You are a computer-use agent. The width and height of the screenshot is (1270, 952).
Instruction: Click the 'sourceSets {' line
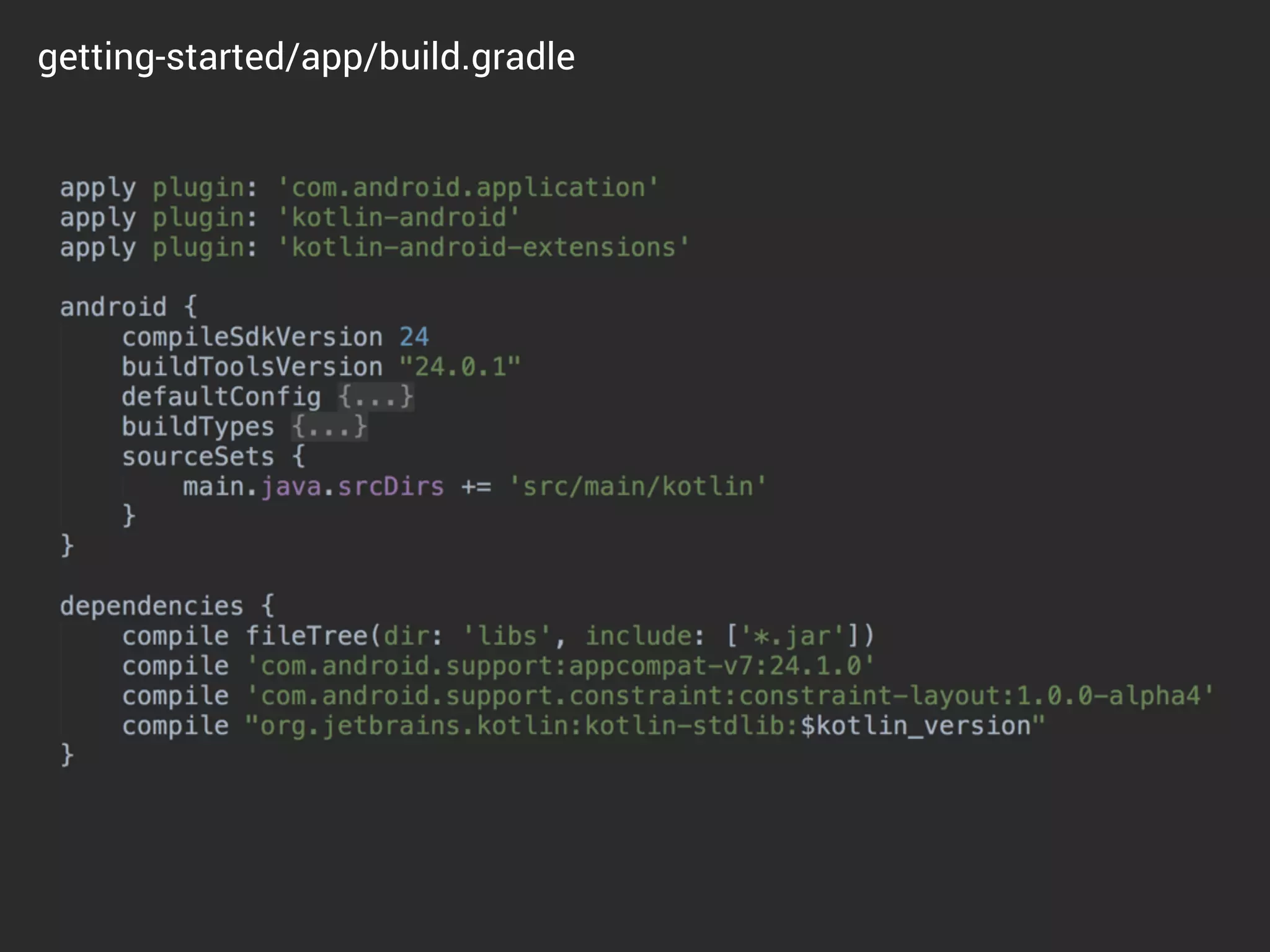tap(214, 457)
